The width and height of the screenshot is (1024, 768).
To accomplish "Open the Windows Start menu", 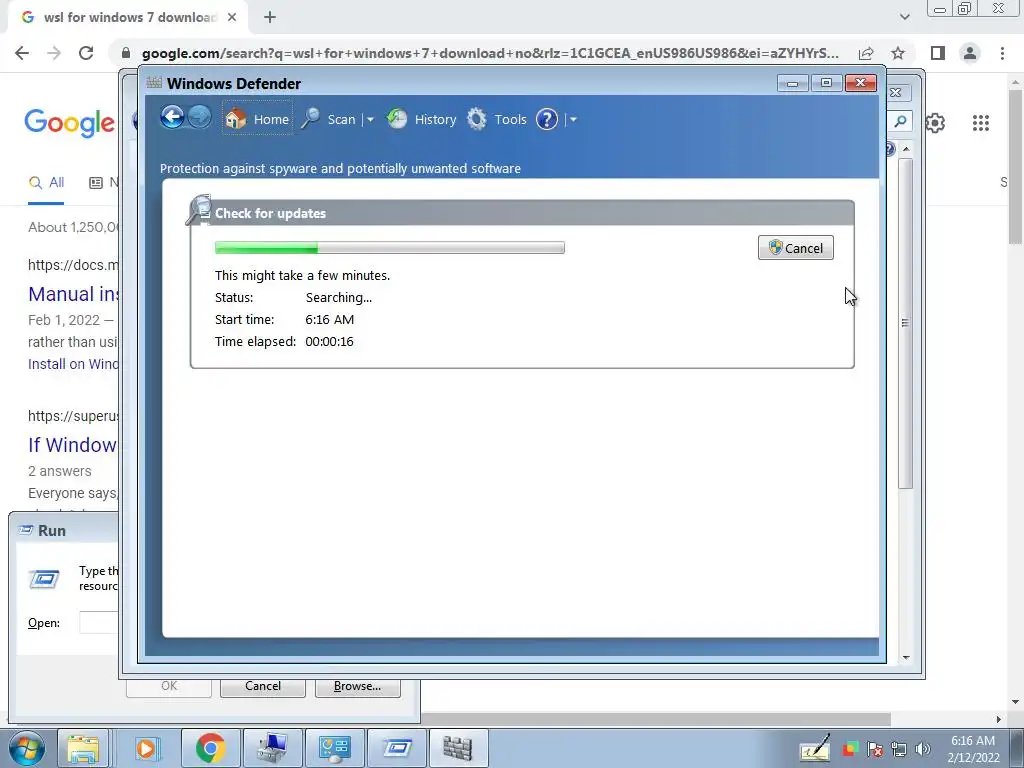I will [27, 748].
